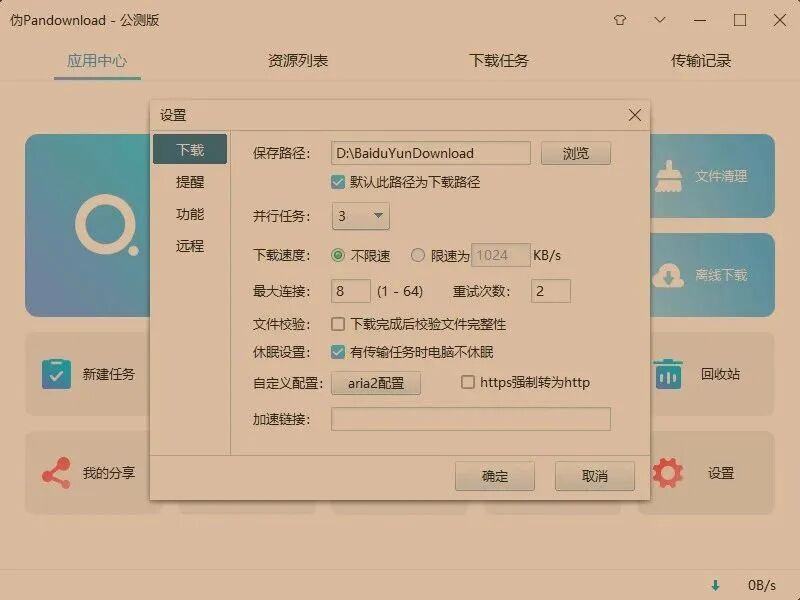Select the 提醒 settings category
Image resolution: width=800 pixels, height=600 pixels.
190,182
